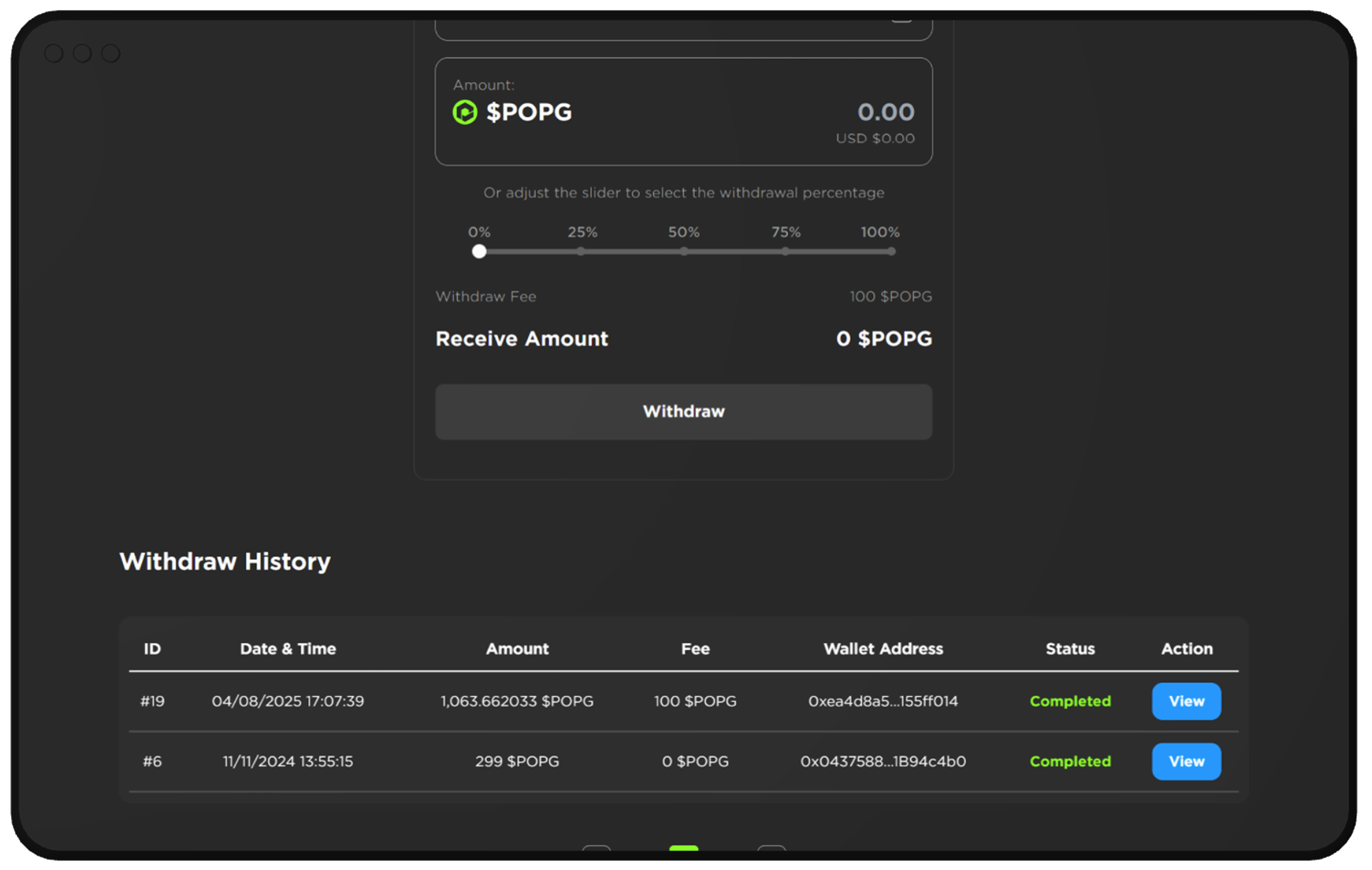Click the slider handle at 0%
1372x870 pixels.
[x=479, y=251]
